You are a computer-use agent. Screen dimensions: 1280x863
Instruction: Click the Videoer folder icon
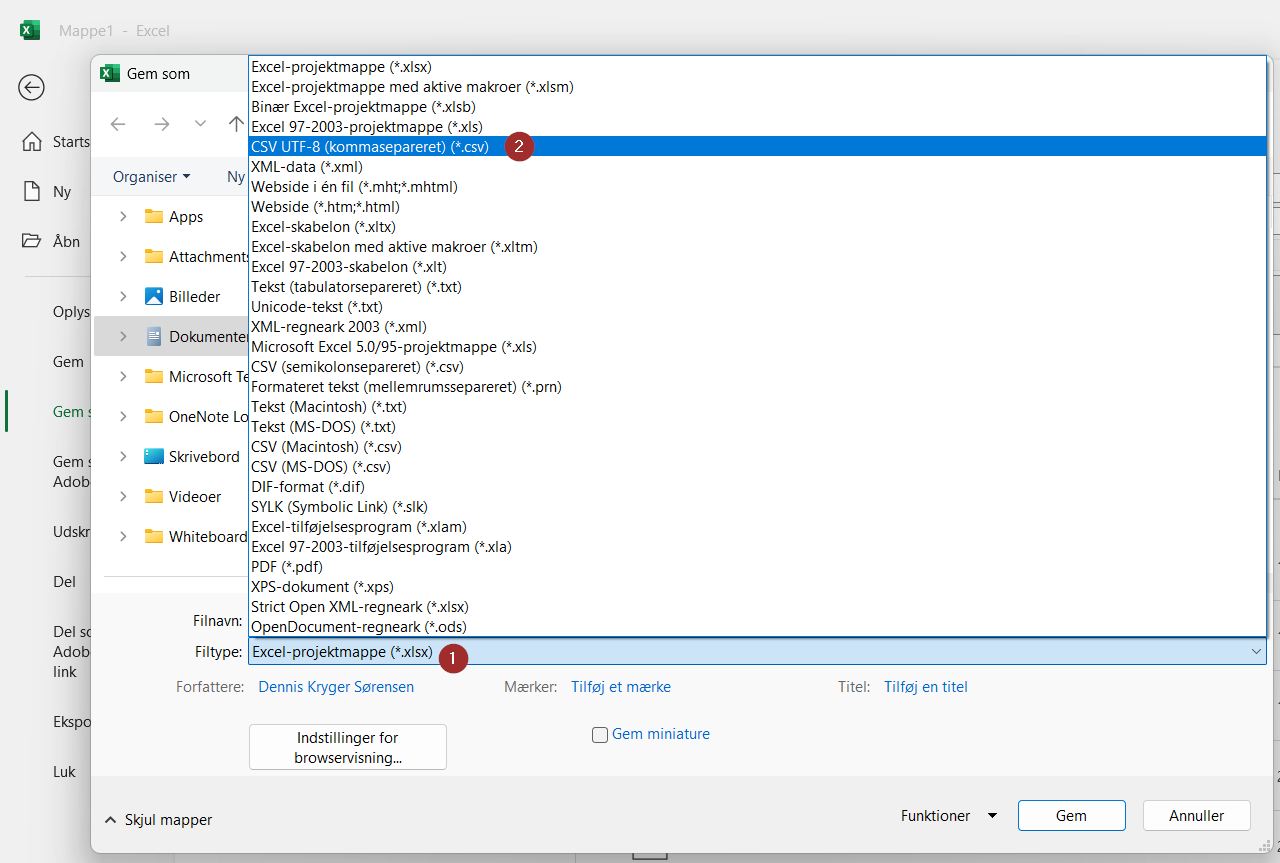[x=153, y=496]
